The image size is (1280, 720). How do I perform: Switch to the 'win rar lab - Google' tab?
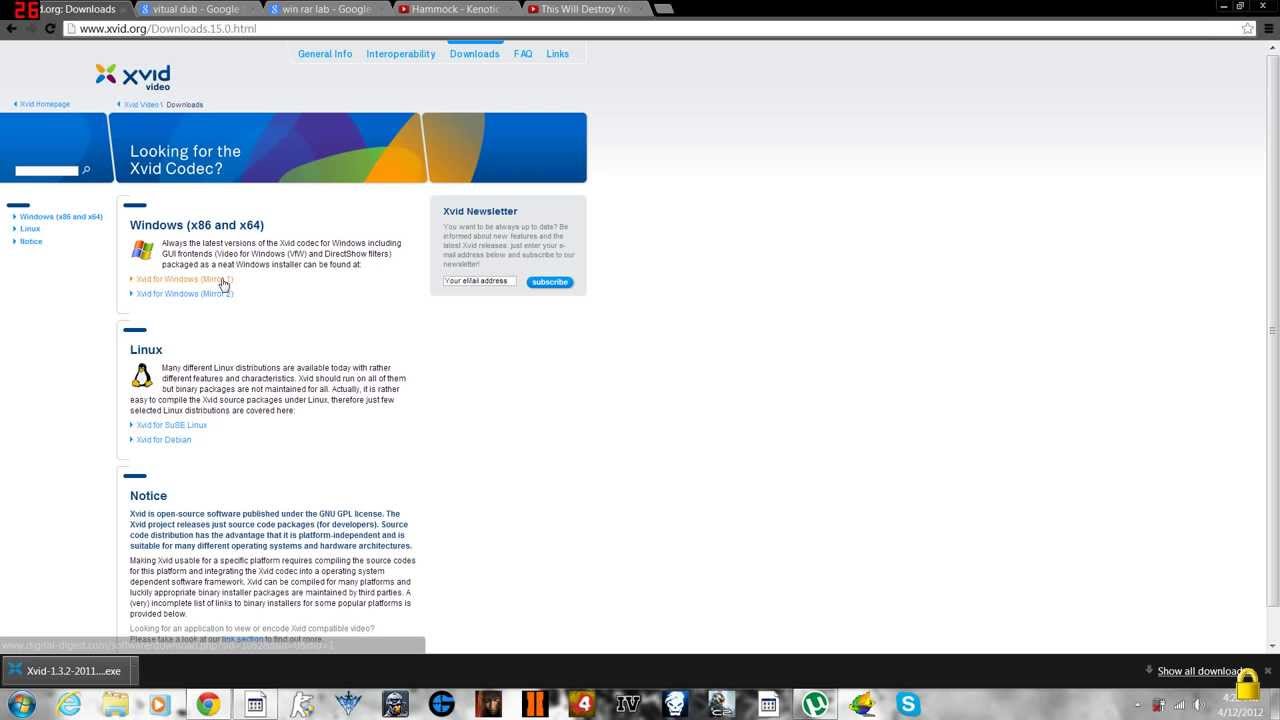(x=325, y=9)
